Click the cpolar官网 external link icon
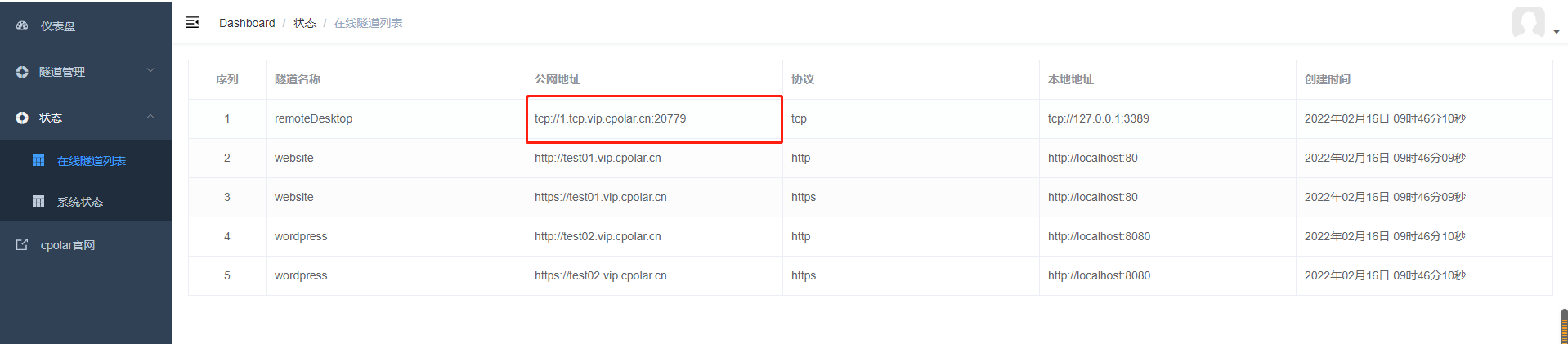 click(22, 244)
